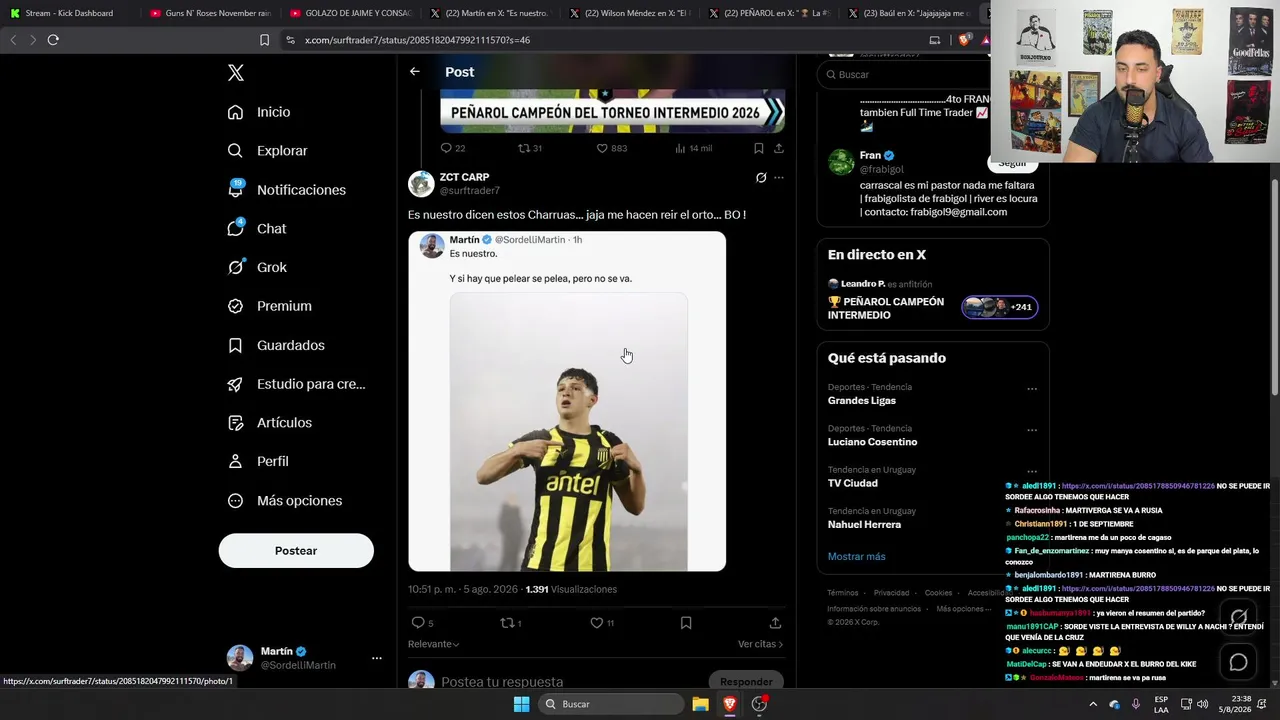Click the Responder button
The height and width of the screenshot is (720, 1280).
[x=746, y=682]
